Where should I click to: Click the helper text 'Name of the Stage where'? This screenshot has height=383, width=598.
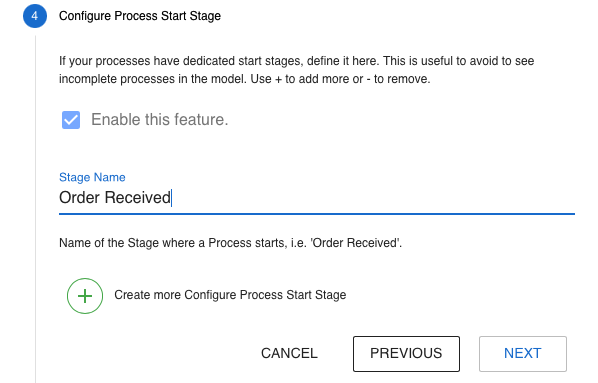(230, 243)
